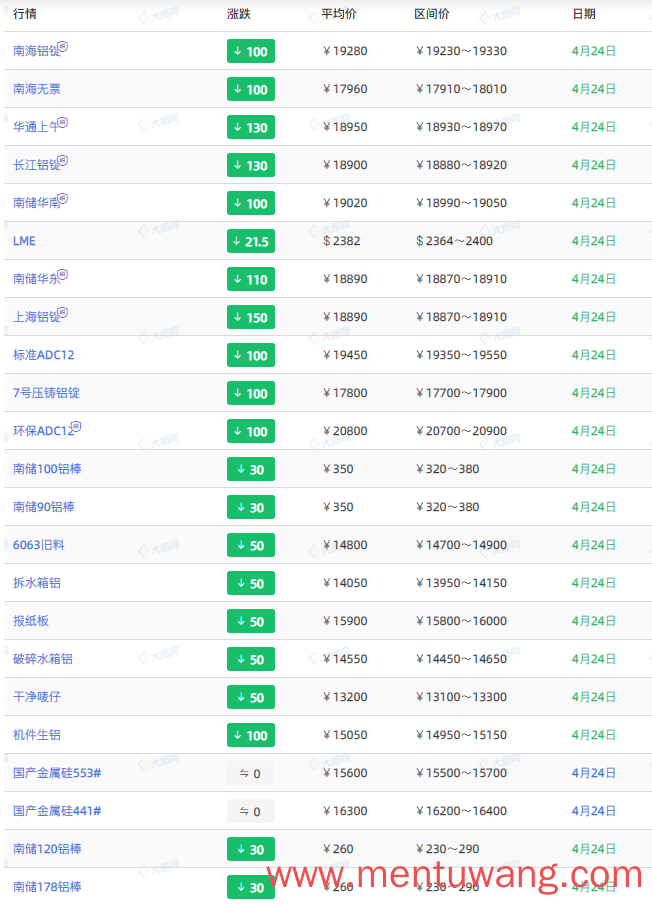Select average price ￥19020
Image resolution: width=652 pixels, height=905 pixels.
345,203
